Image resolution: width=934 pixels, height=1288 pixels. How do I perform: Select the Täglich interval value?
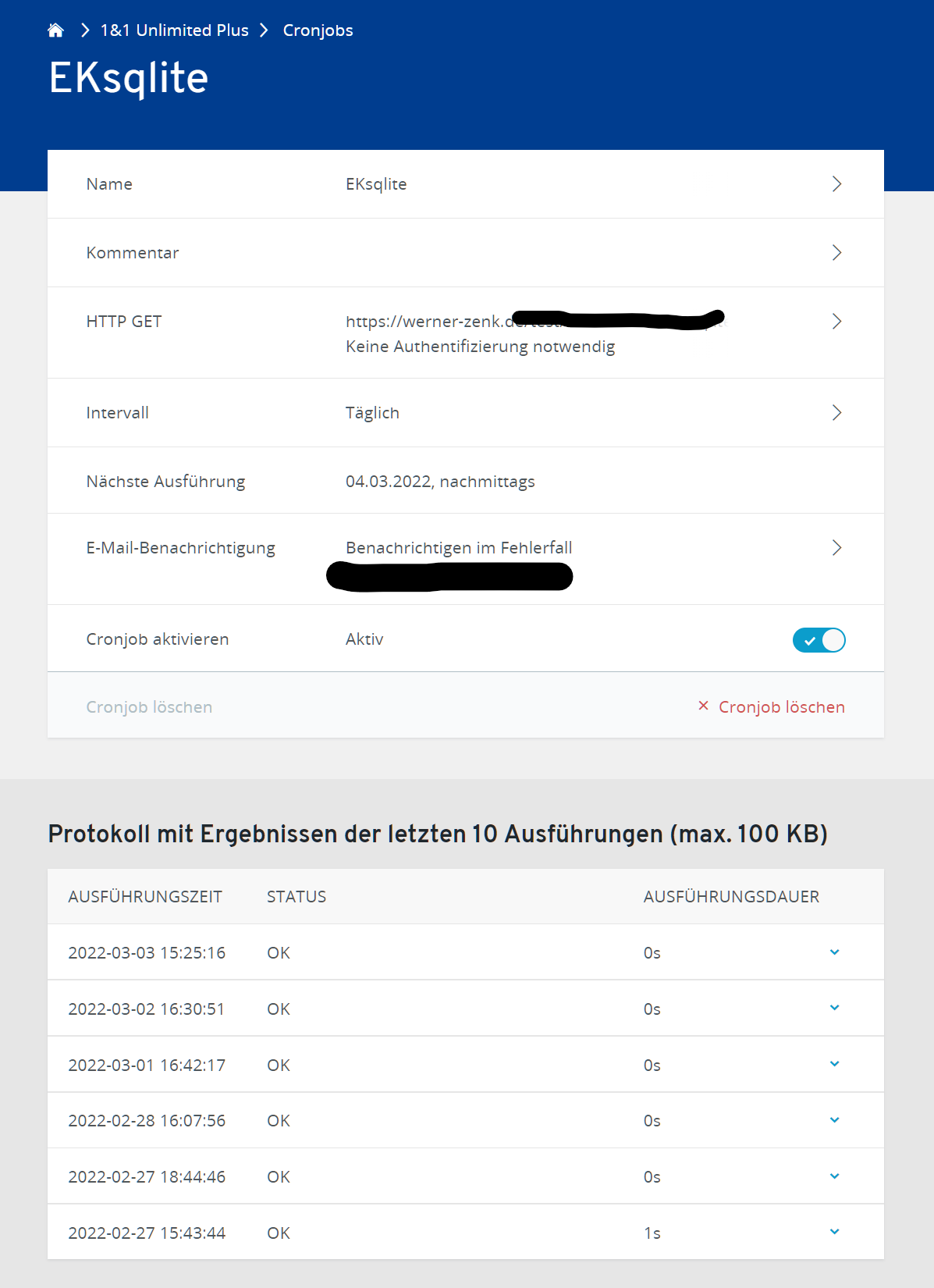[372, 413]
